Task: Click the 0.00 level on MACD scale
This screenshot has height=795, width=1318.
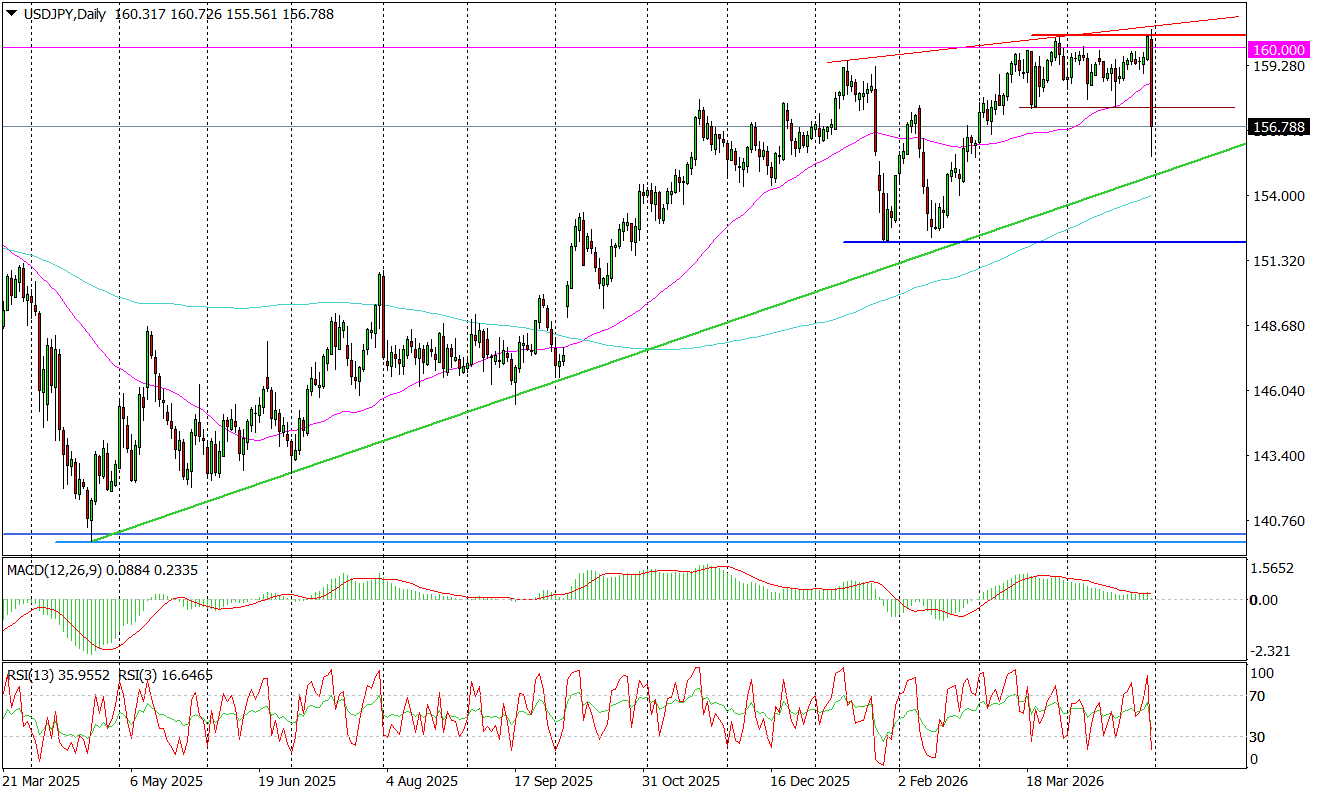Action: tap(1265, 600)
